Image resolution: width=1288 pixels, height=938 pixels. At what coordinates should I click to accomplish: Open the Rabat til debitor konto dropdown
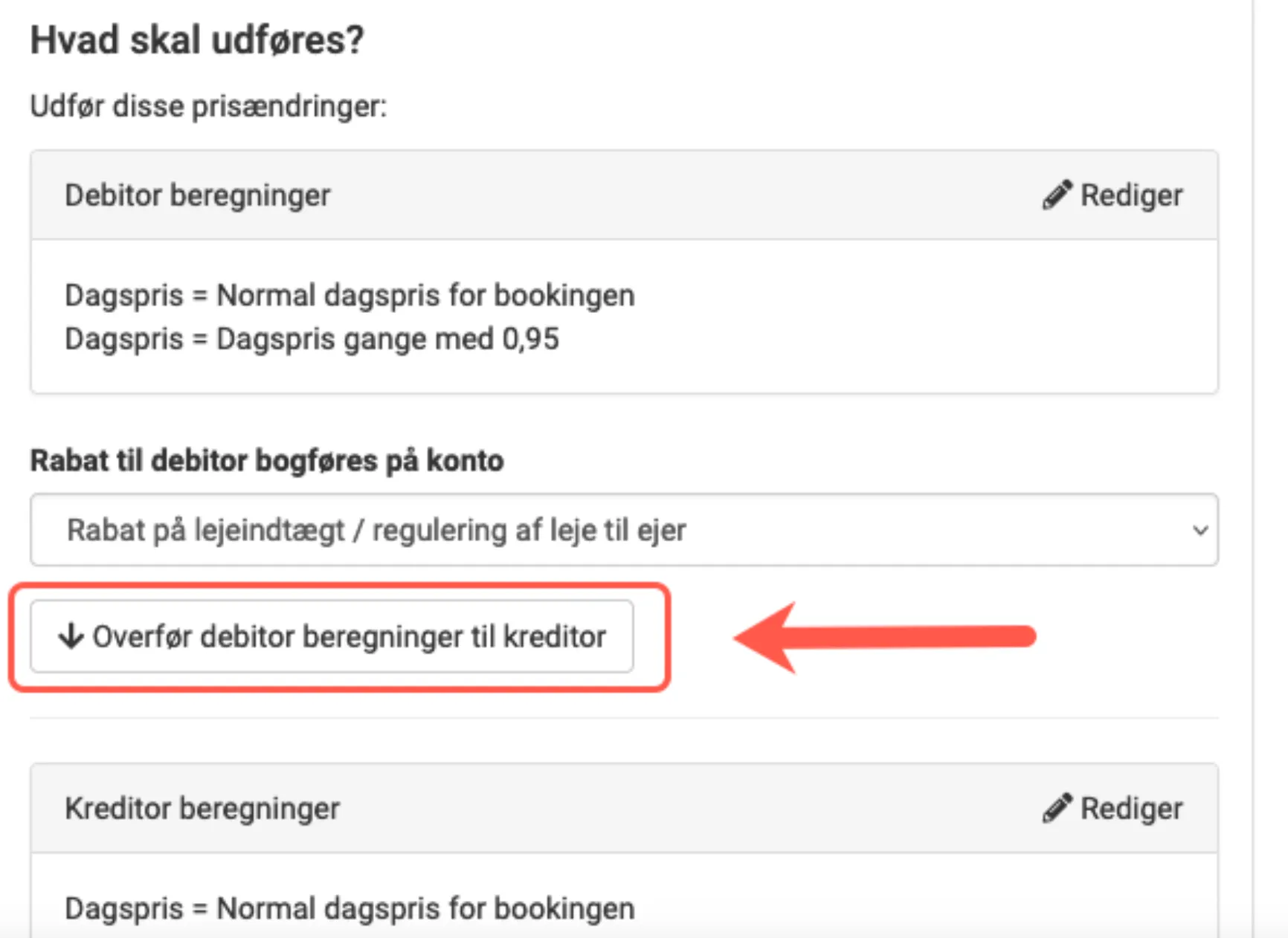tap(623, 530)
